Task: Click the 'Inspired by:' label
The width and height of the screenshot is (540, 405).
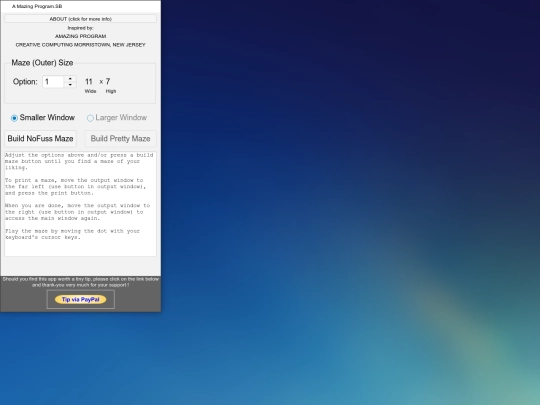Action: 80,28
